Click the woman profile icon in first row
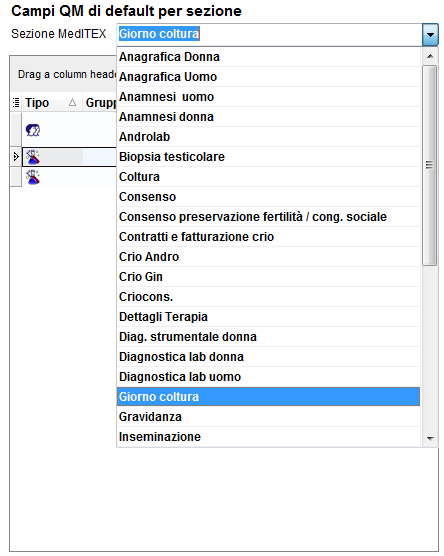The width and height of the screenshot is (444, 556). (x=33, y=130)
